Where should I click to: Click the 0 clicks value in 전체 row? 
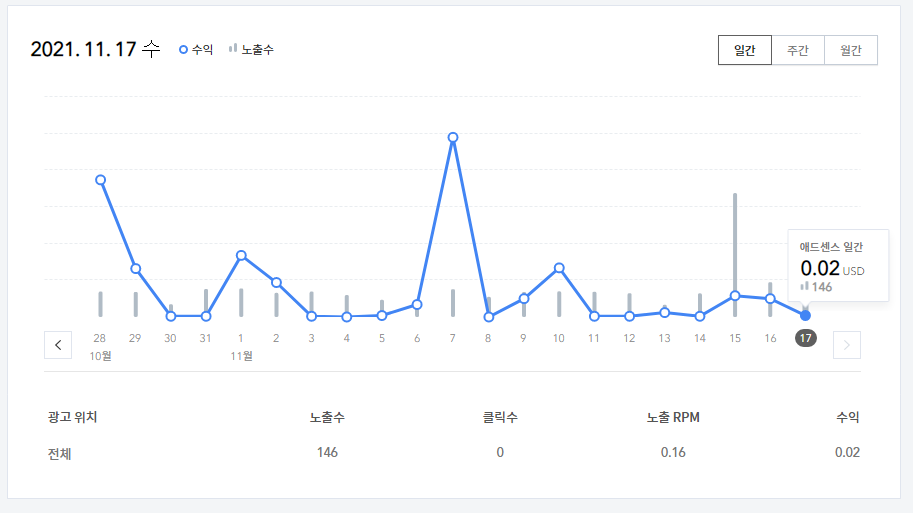coord(500,452)
